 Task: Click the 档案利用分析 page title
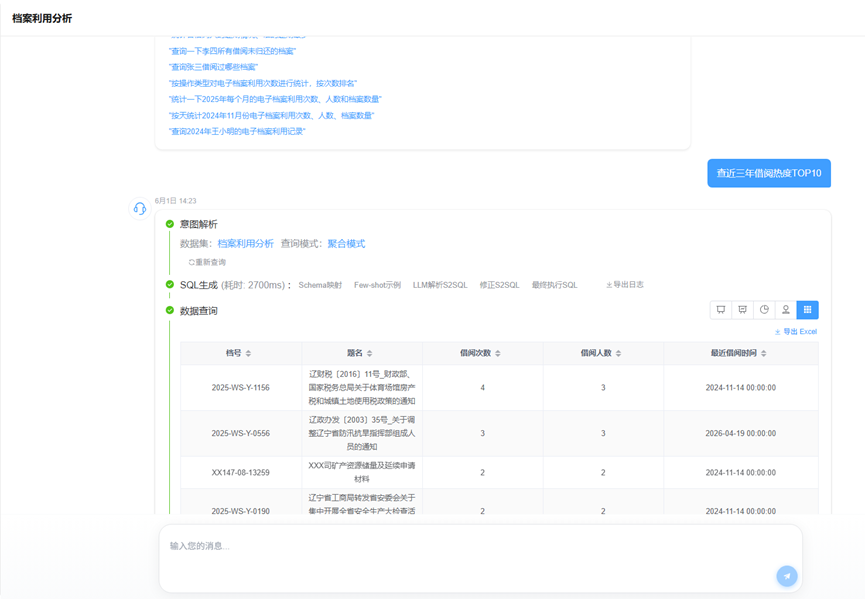(42, 18)
